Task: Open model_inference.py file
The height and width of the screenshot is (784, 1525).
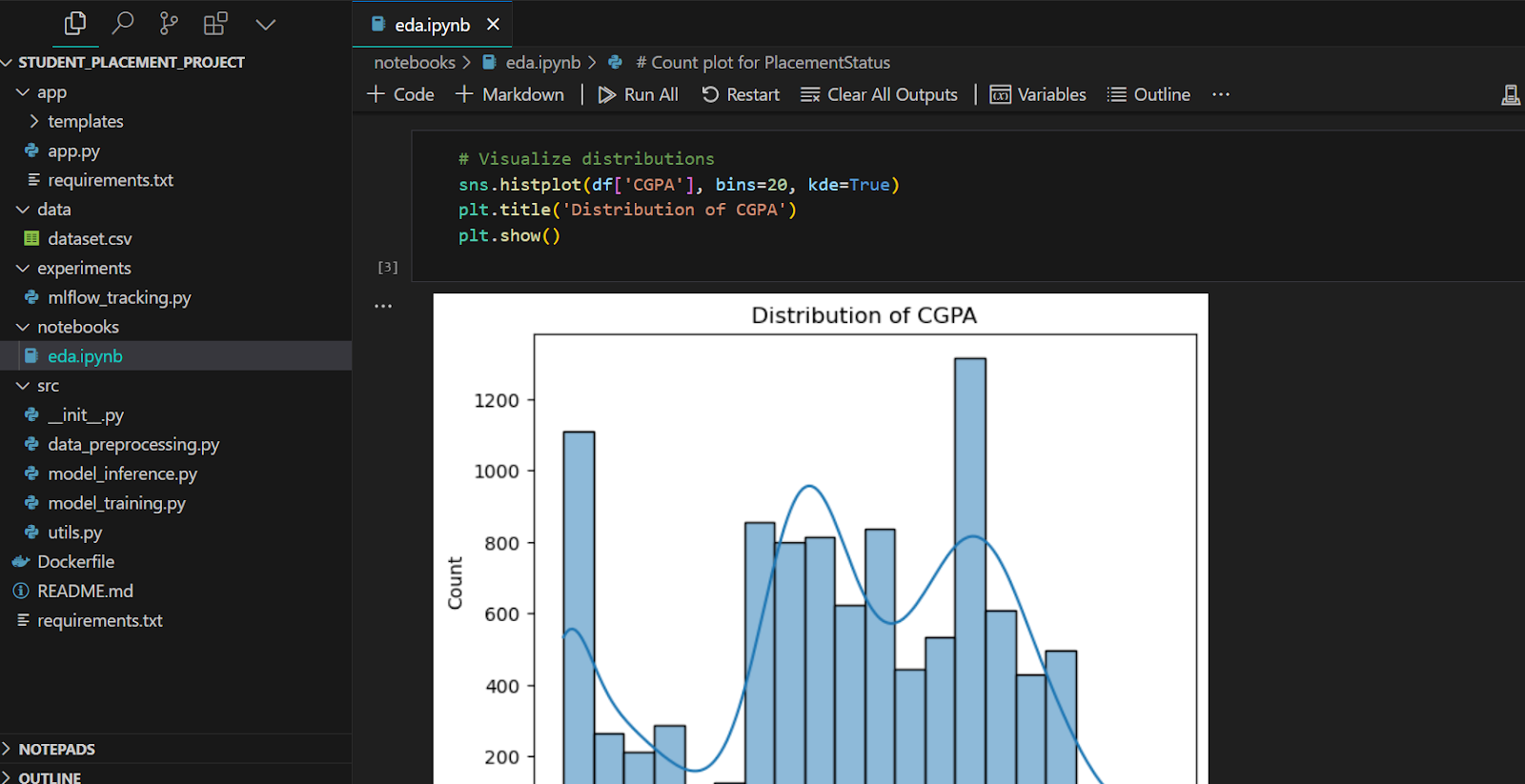Action: (176, 473)
